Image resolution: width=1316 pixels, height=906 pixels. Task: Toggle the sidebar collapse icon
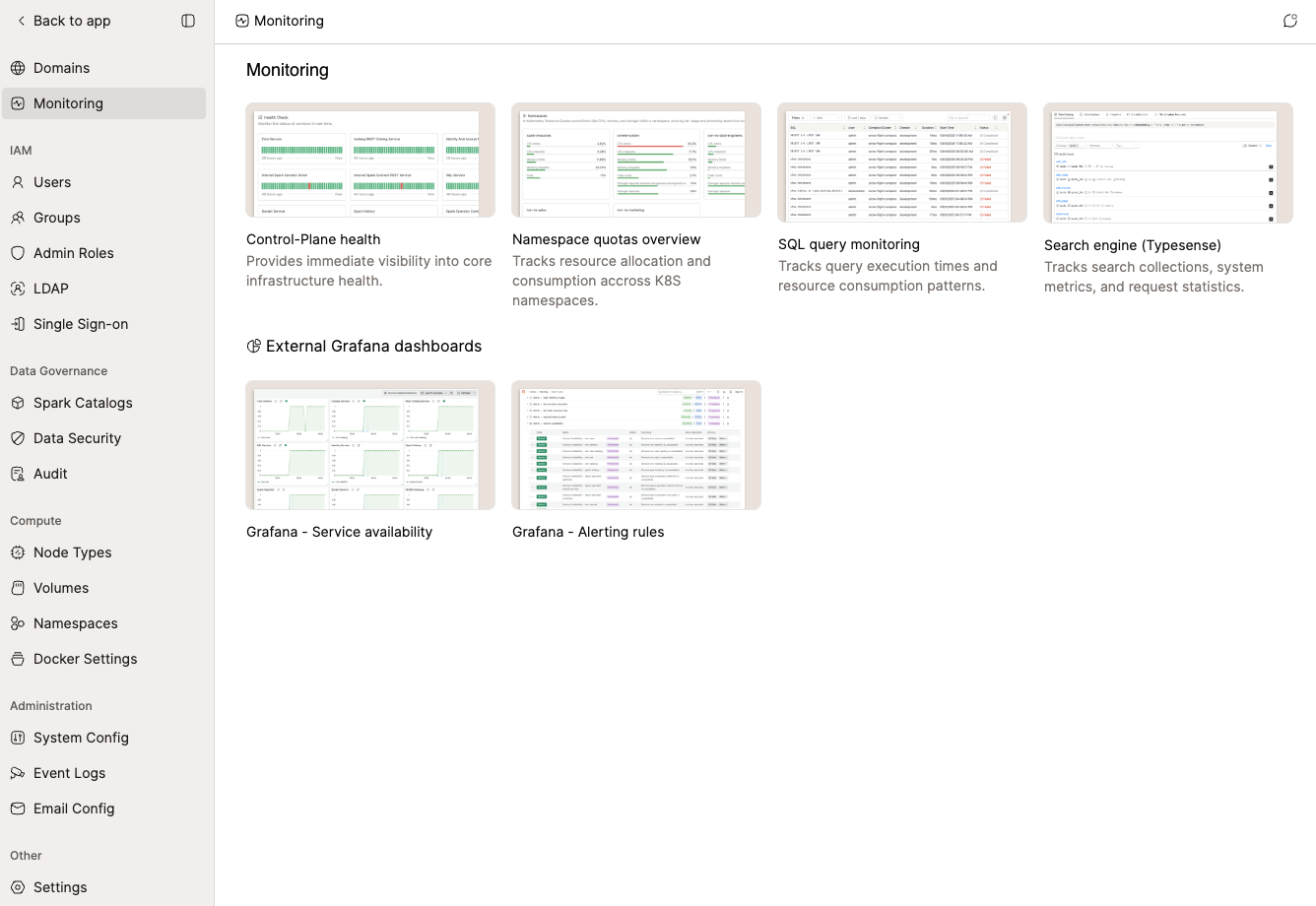[188, 21]
